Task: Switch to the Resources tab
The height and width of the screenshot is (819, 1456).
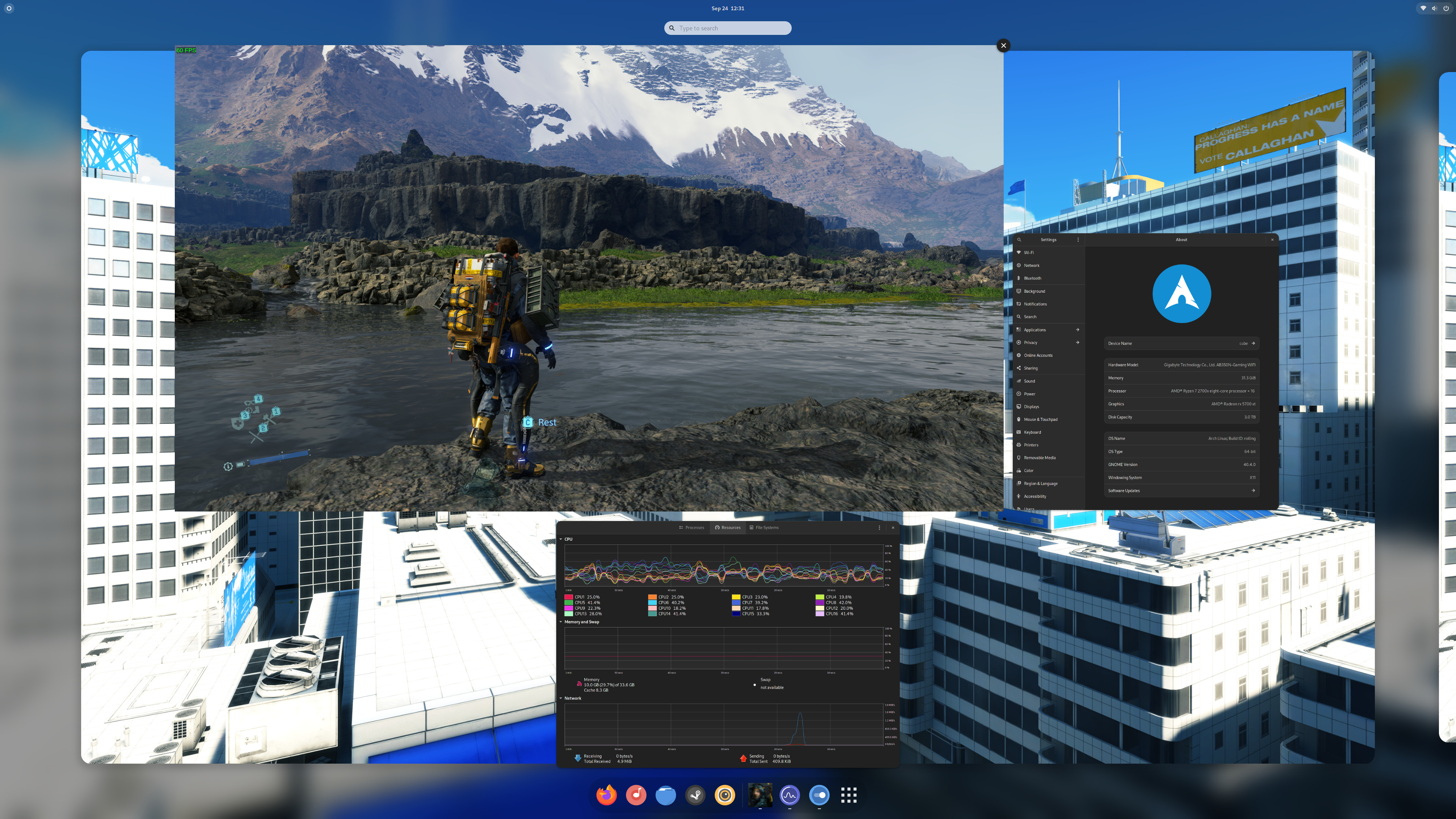Action: 728,527
